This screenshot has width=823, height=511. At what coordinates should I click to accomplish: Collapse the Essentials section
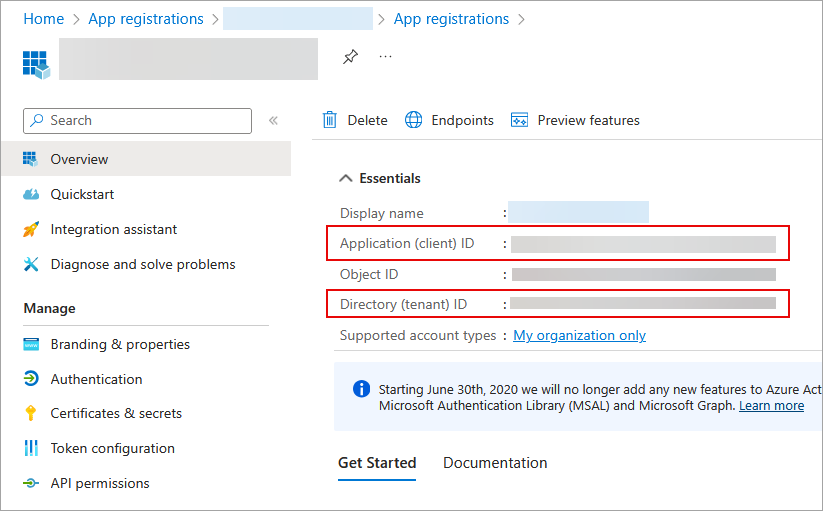click(x=345, y=178)
